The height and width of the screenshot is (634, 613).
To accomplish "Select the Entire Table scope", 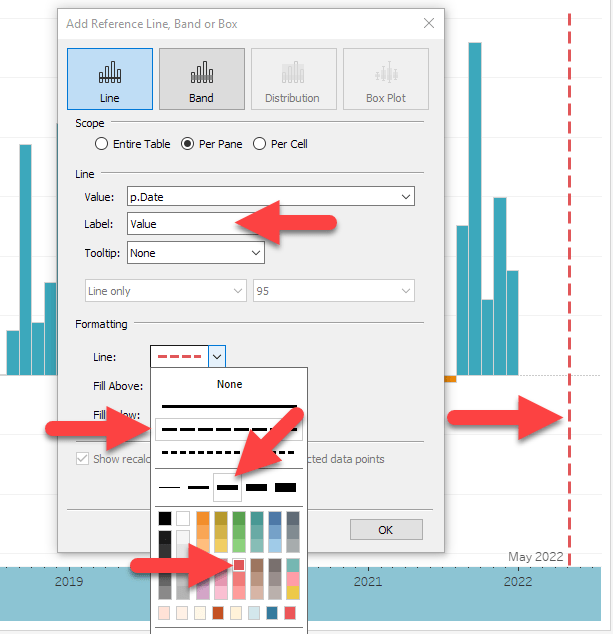I will click(x=102, y=144).
